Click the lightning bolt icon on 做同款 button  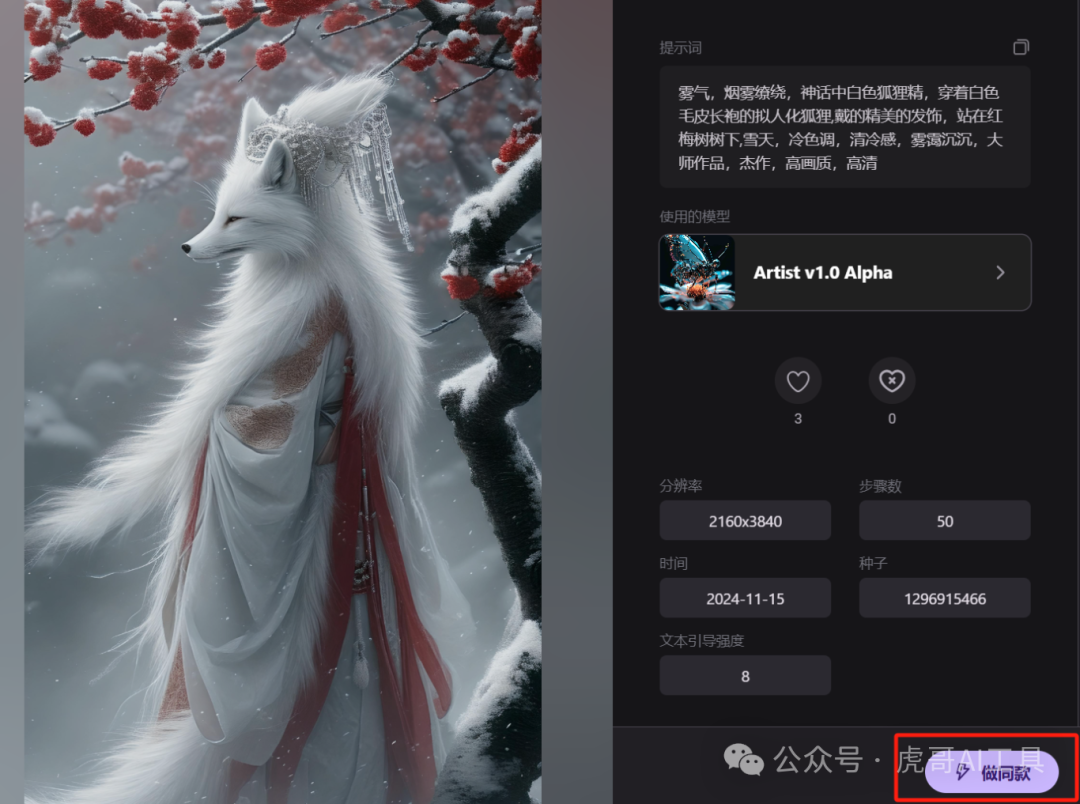(960, 771)
